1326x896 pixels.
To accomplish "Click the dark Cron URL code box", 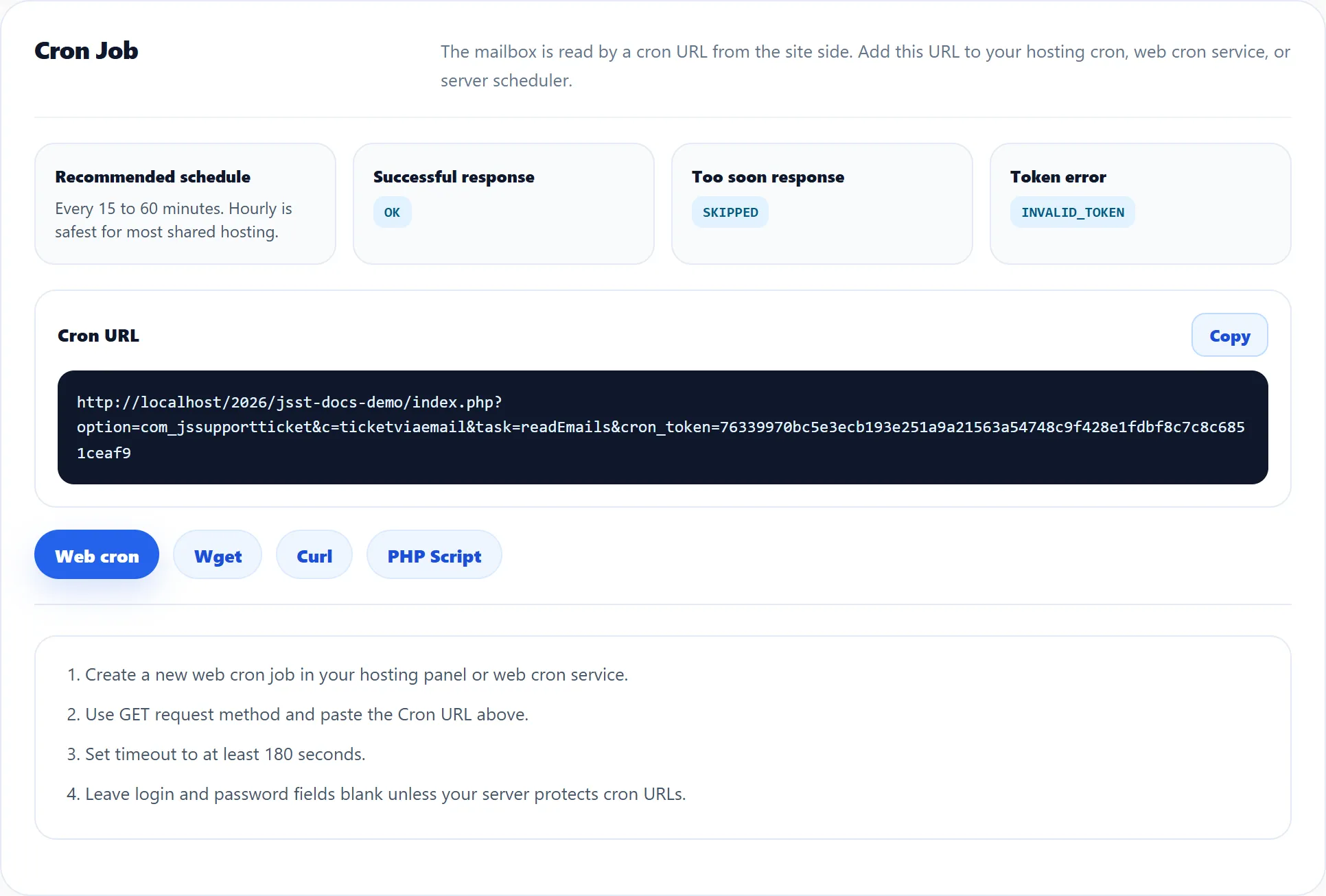I will pyautogui.click(x=662, y=427).
